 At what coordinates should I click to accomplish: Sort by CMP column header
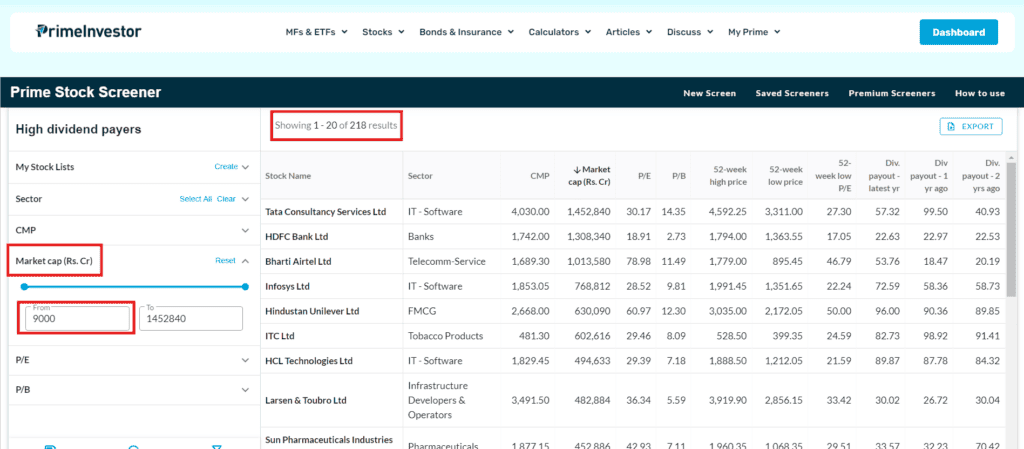[540, 176]
